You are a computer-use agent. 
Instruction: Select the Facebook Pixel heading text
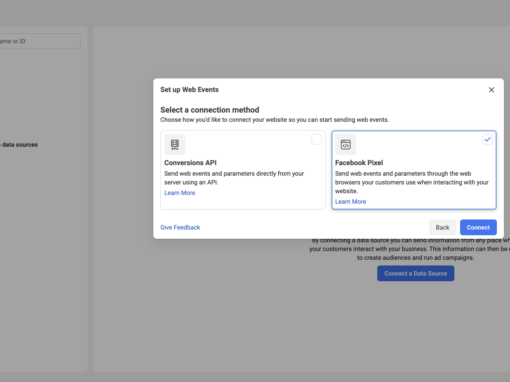click(359, 163)
